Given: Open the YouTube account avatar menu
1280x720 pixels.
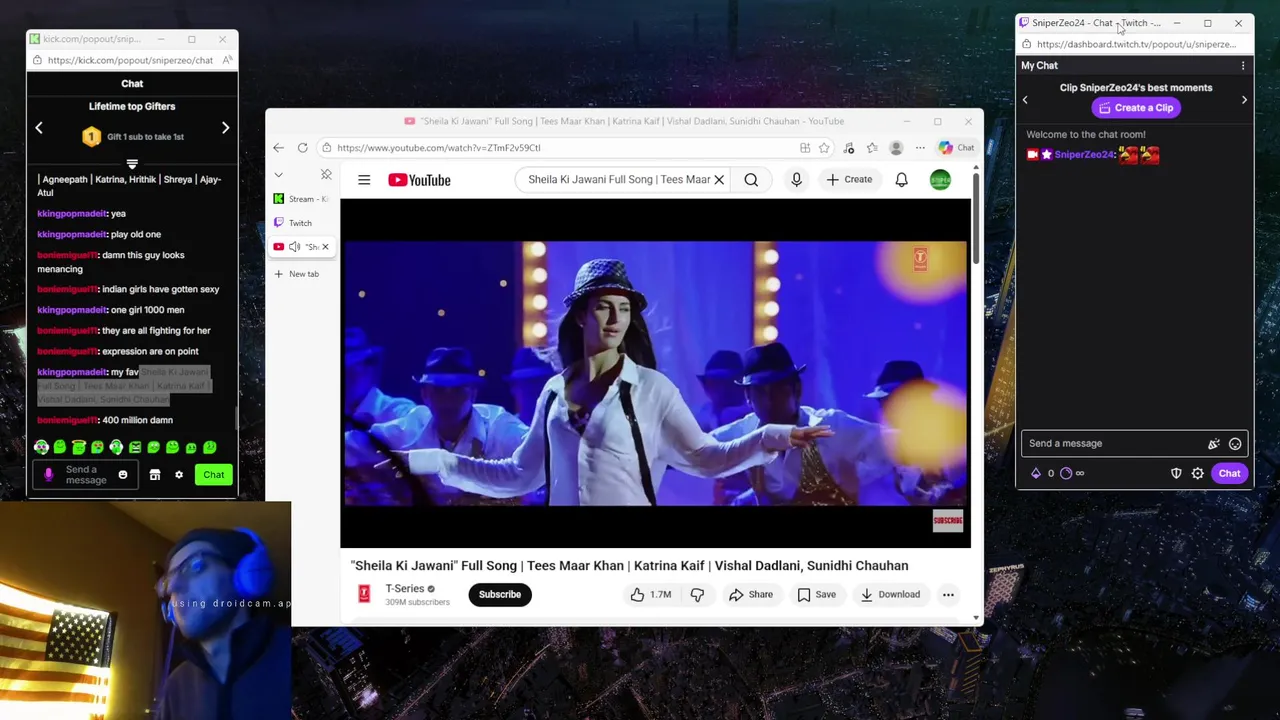Looking at the screenshot, I should tap(940, 180).
